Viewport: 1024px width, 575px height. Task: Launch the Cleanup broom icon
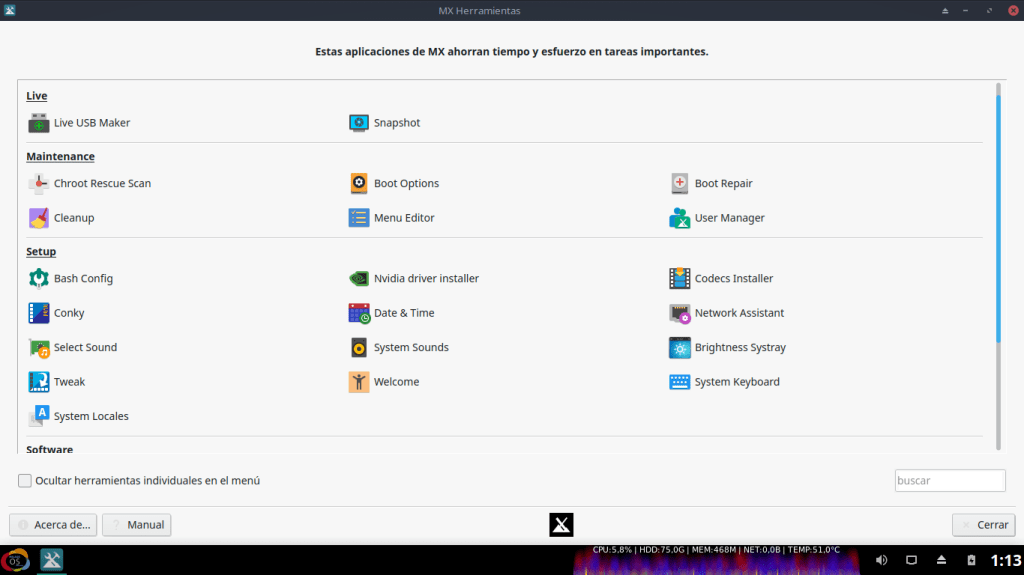click(x=38, y=218)
